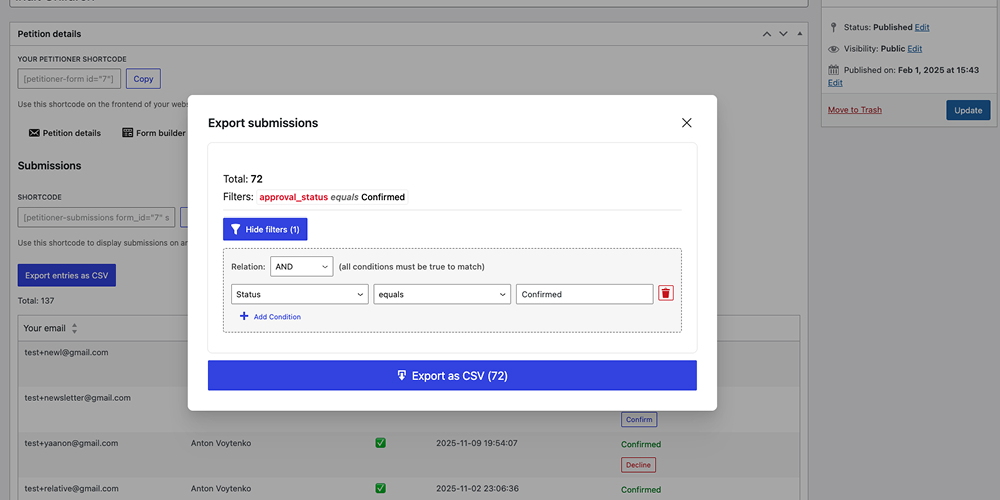Open the equals operator dropdown
This screenshot has height=500, width=1000.
pos(442,294)
